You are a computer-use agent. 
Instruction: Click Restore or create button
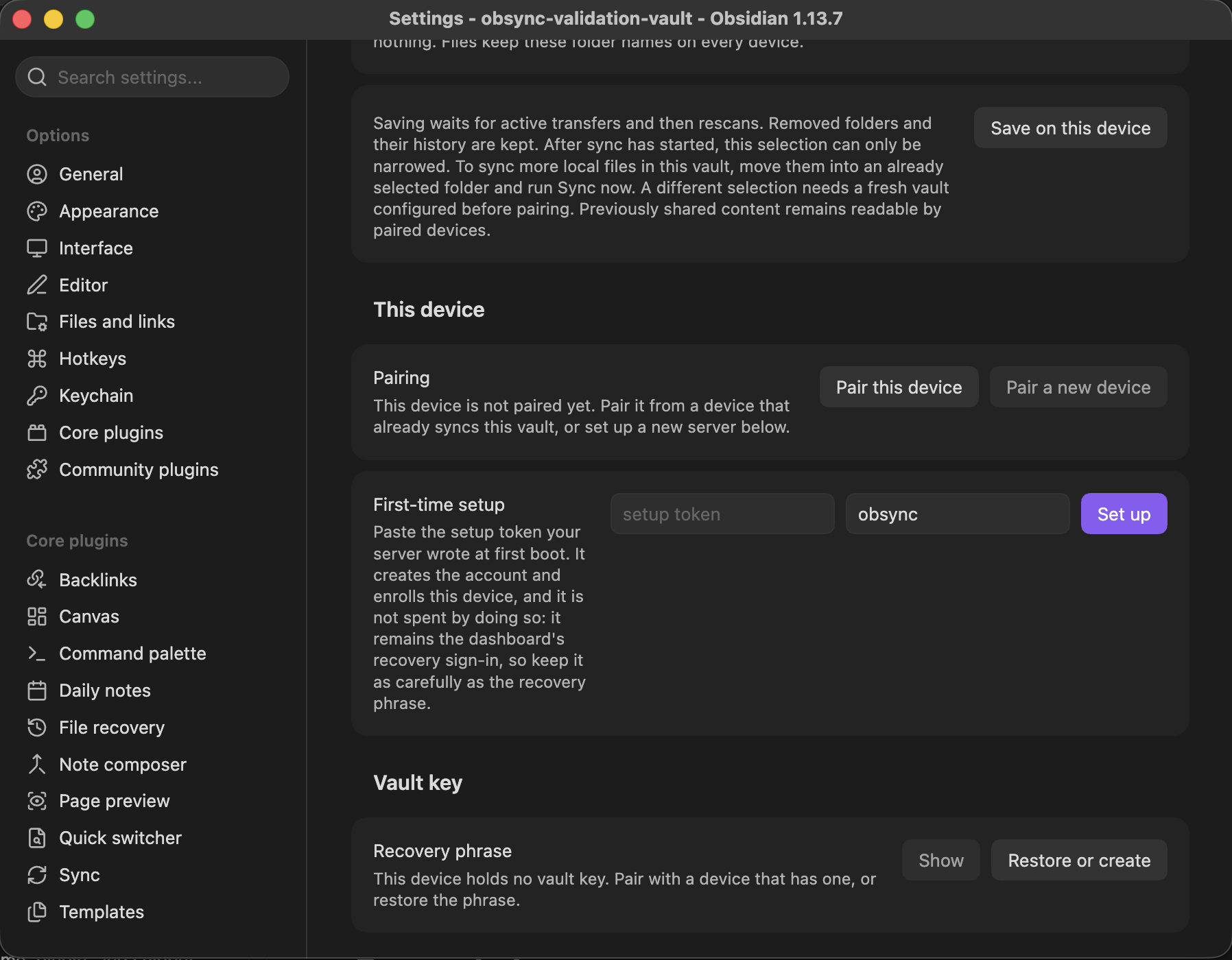1079,861
